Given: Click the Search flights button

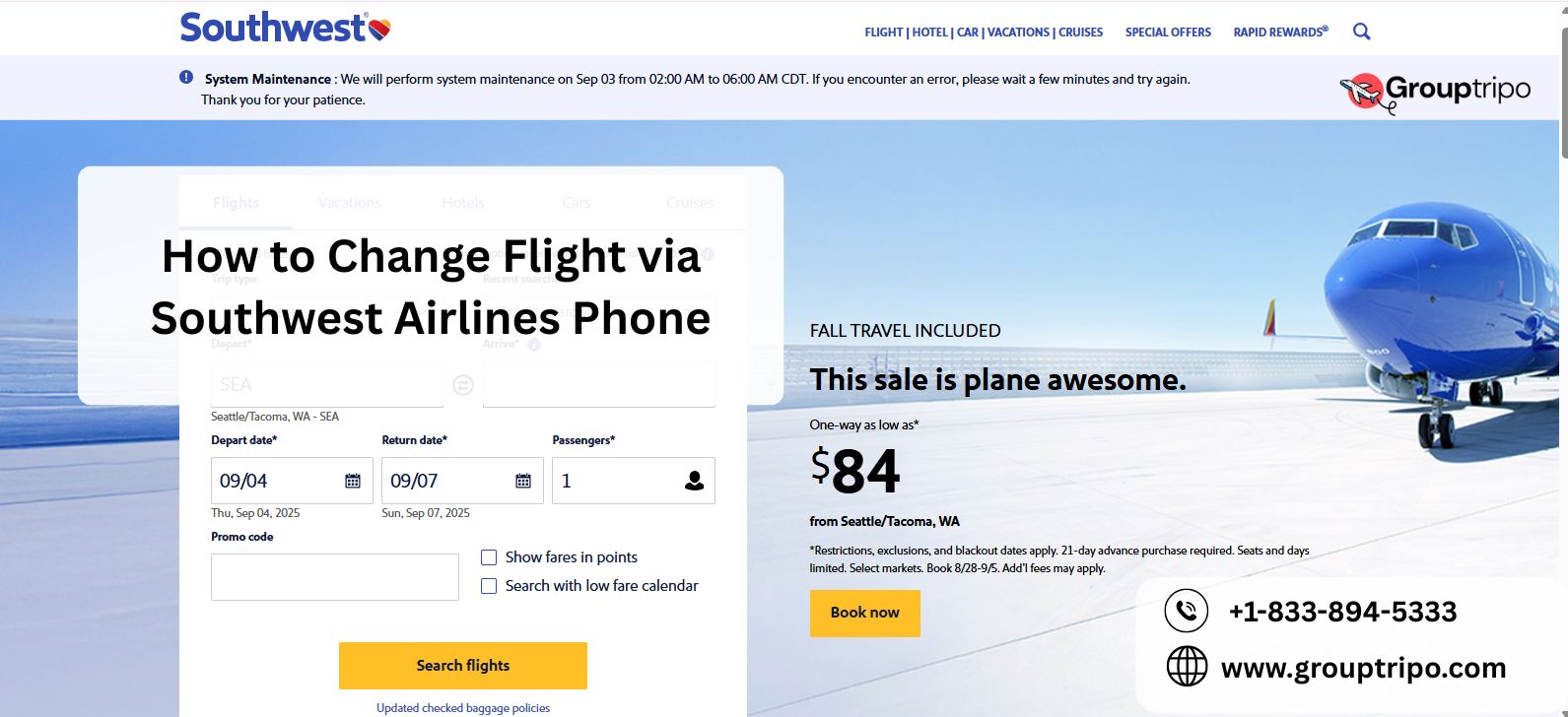Looking at the screenshot, I should coord(462,665).
